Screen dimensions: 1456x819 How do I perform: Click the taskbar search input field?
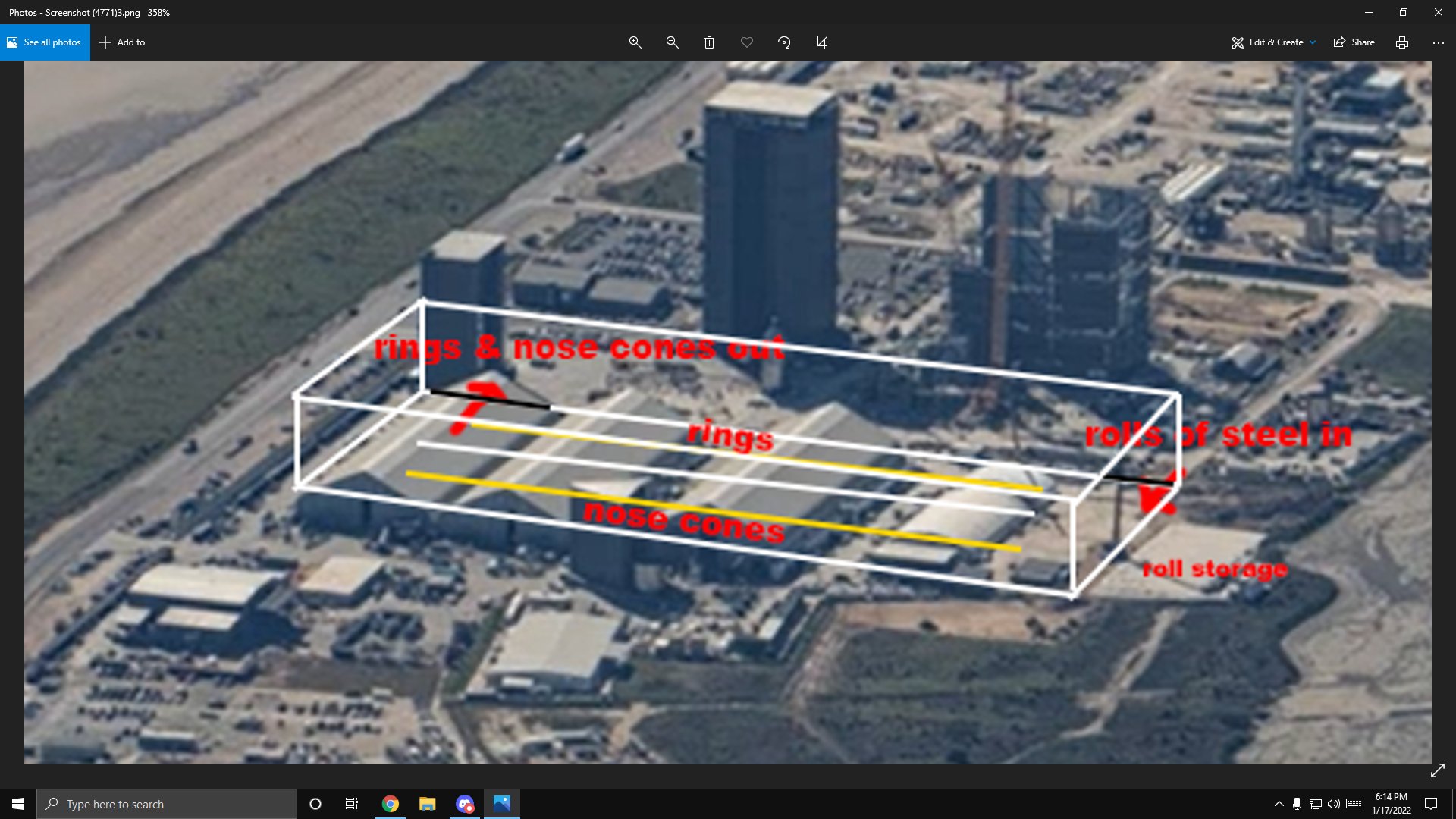[x=167, y=804]
